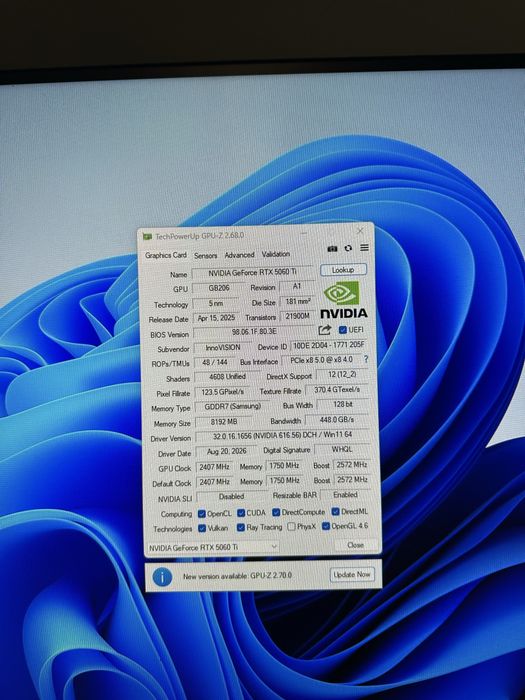Click the Device ID field 10DE 2D04

point(329,346)
